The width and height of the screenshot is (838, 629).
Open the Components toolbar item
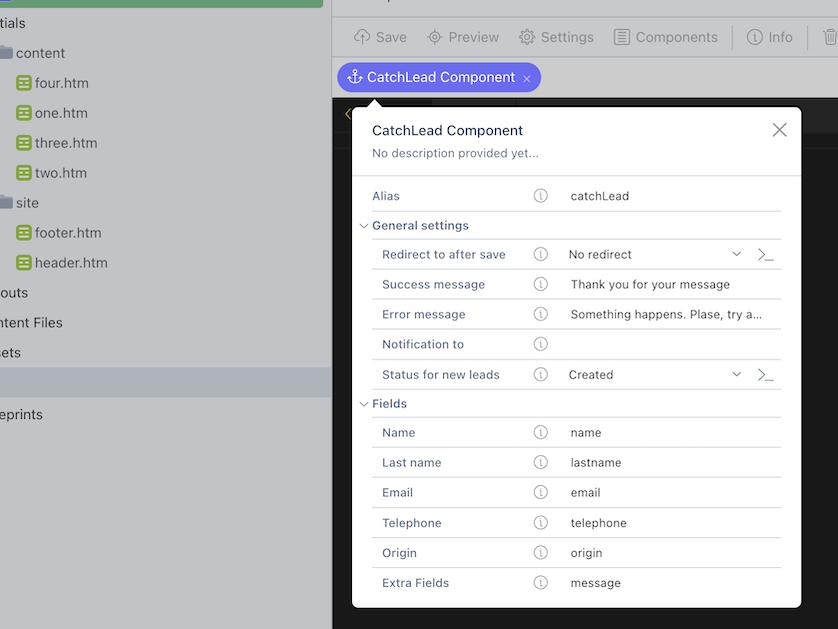(665, 37)
